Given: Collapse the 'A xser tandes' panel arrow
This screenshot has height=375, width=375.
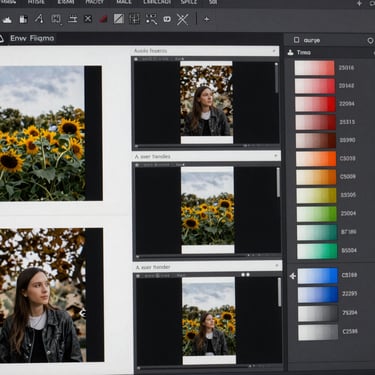Looking at the screenshot, I should (275, 156).
